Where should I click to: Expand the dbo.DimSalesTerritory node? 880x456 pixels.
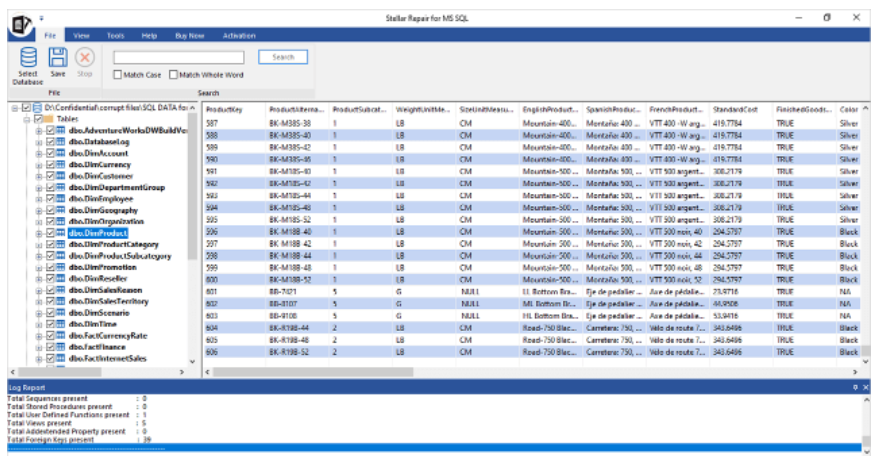[39, 301]
